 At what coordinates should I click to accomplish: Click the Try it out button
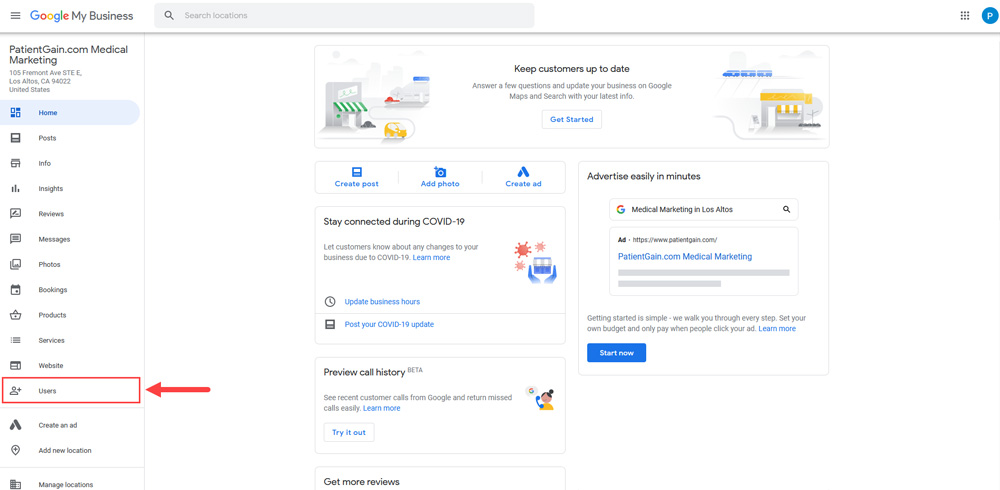[349, 433]
